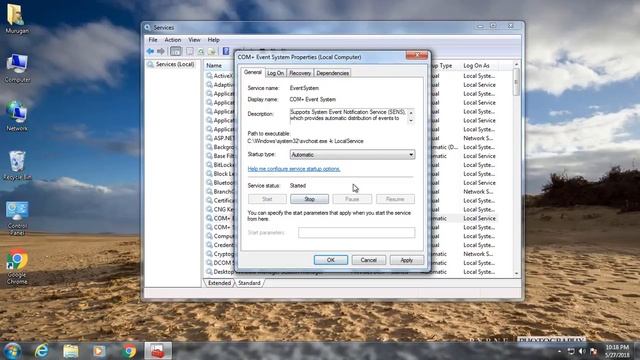This screenshot has height=360, width=640.
Task: Click the gear icon beside Bluetooth service
Action: 209,182
